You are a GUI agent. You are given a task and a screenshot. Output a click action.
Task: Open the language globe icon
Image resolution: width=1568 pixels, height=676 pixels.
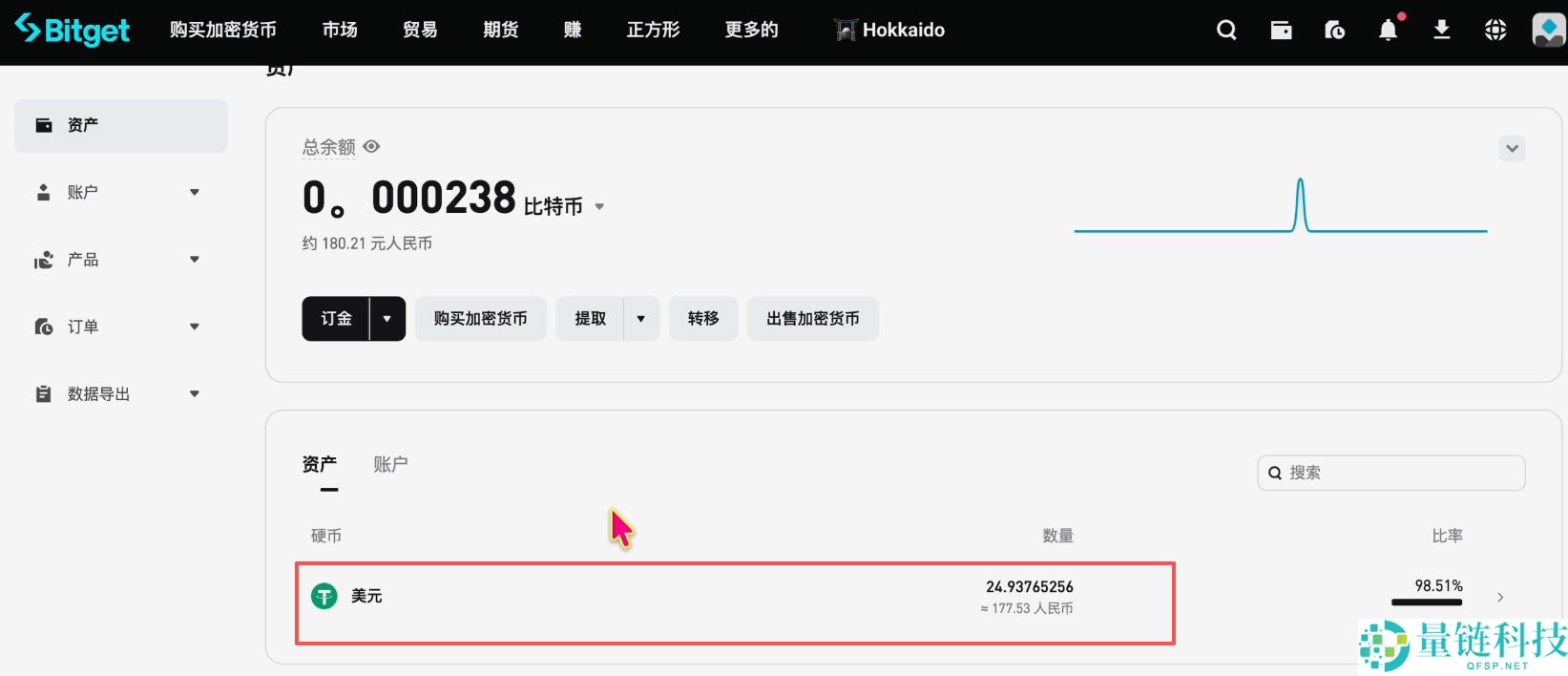point(1495,31)
